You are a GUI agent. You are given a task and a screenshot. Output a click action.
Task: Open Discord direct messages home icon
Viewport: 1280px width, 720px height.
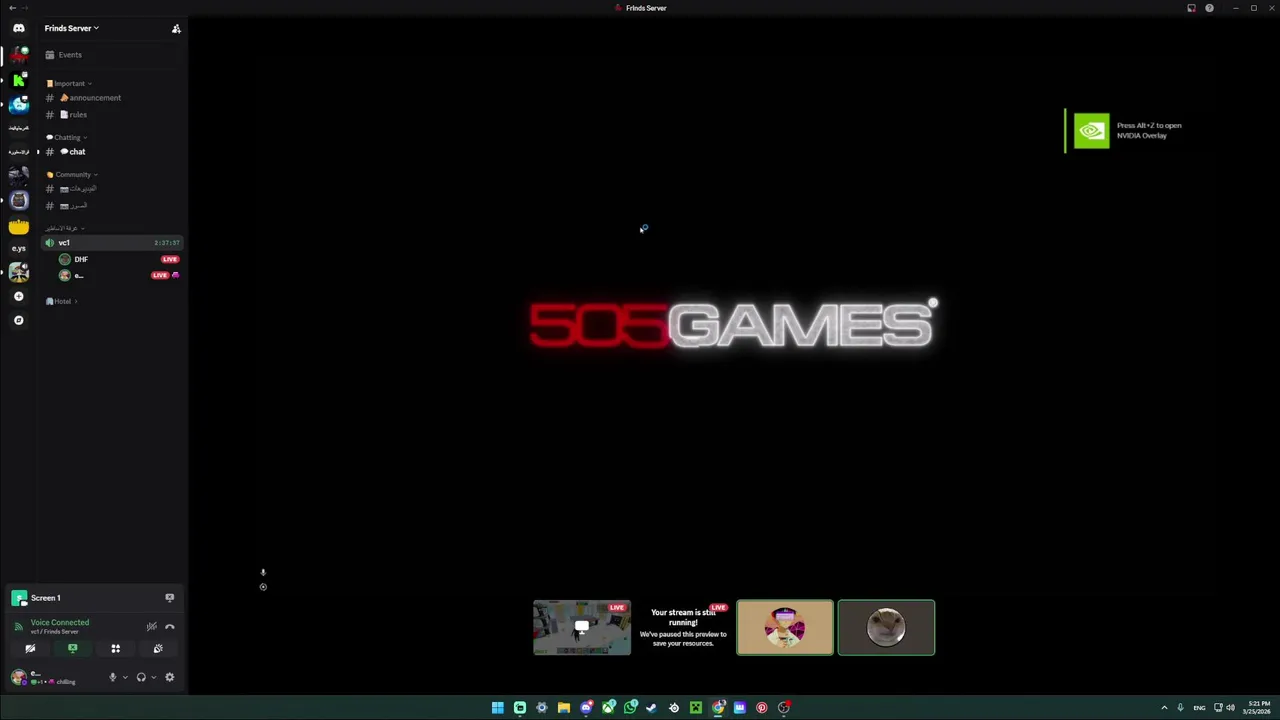point(18,28)
